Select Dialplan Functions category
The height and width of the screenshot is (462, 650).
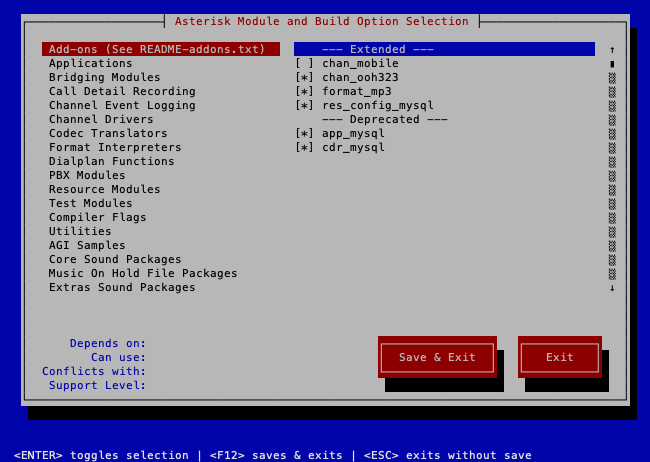click(112, 161)
